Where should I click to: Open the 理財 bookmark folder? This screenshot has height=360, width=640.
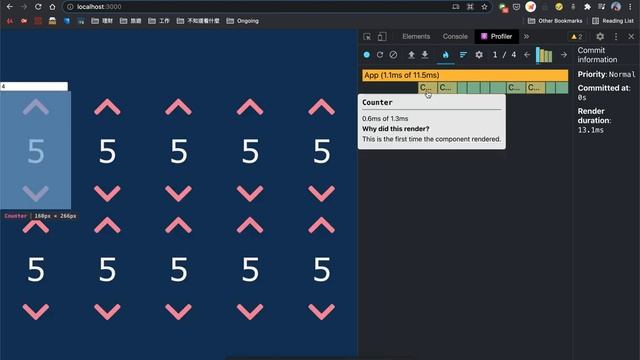click(x=102, y=21)
